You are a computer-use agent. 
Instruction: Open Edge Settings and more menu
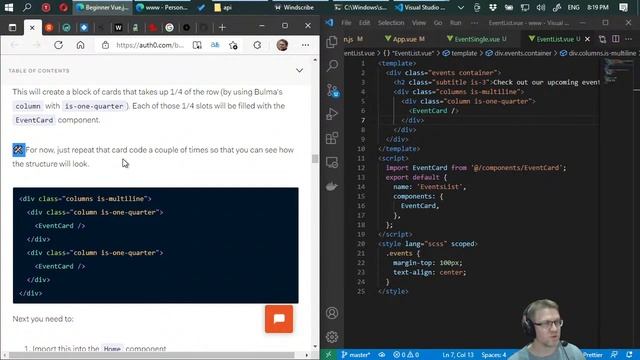tap(305, 45)
